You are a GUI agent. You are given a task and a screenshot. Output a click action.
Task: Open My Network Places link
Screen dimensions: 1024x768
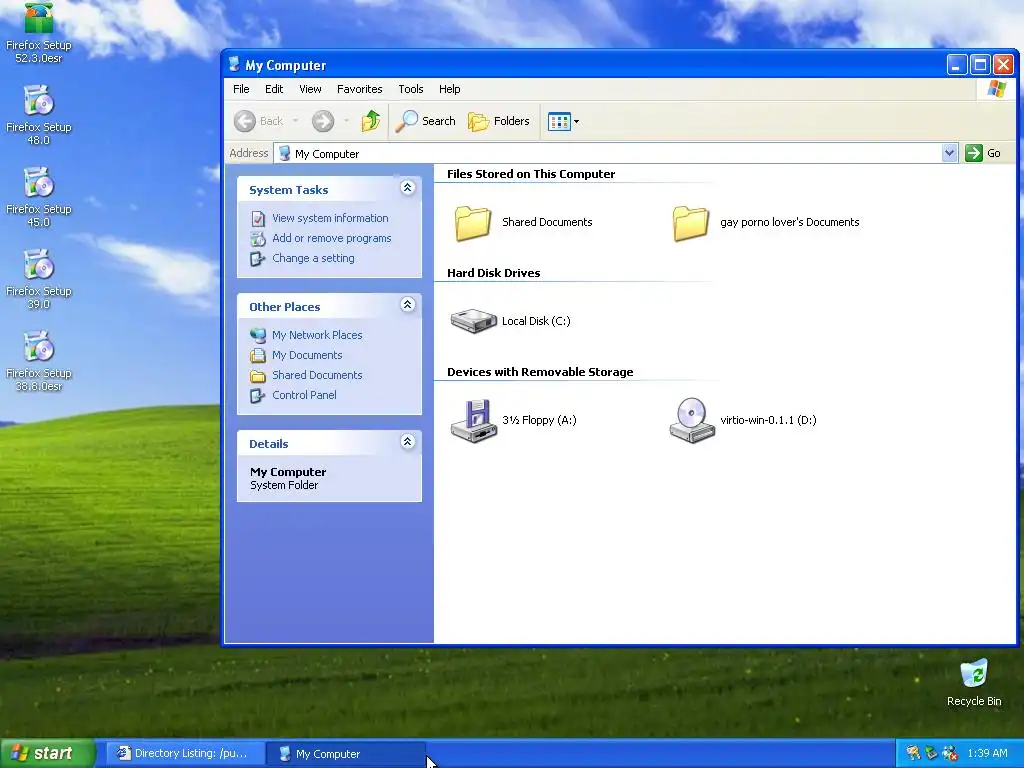[317, 335]
